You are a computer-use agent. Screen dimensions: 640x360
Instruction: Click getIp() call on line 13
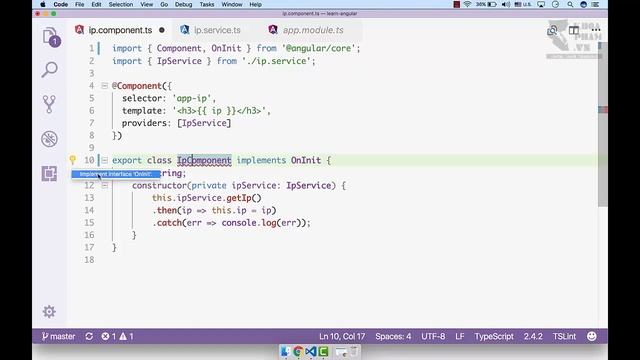point(244,198)
